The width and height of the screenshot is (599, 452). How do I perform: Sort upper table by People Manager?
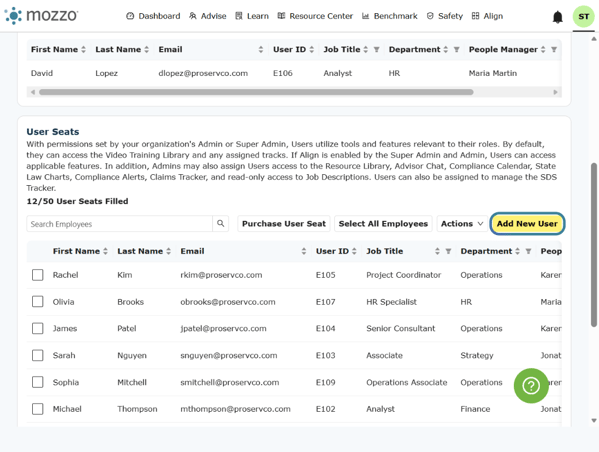coord(543,49)
